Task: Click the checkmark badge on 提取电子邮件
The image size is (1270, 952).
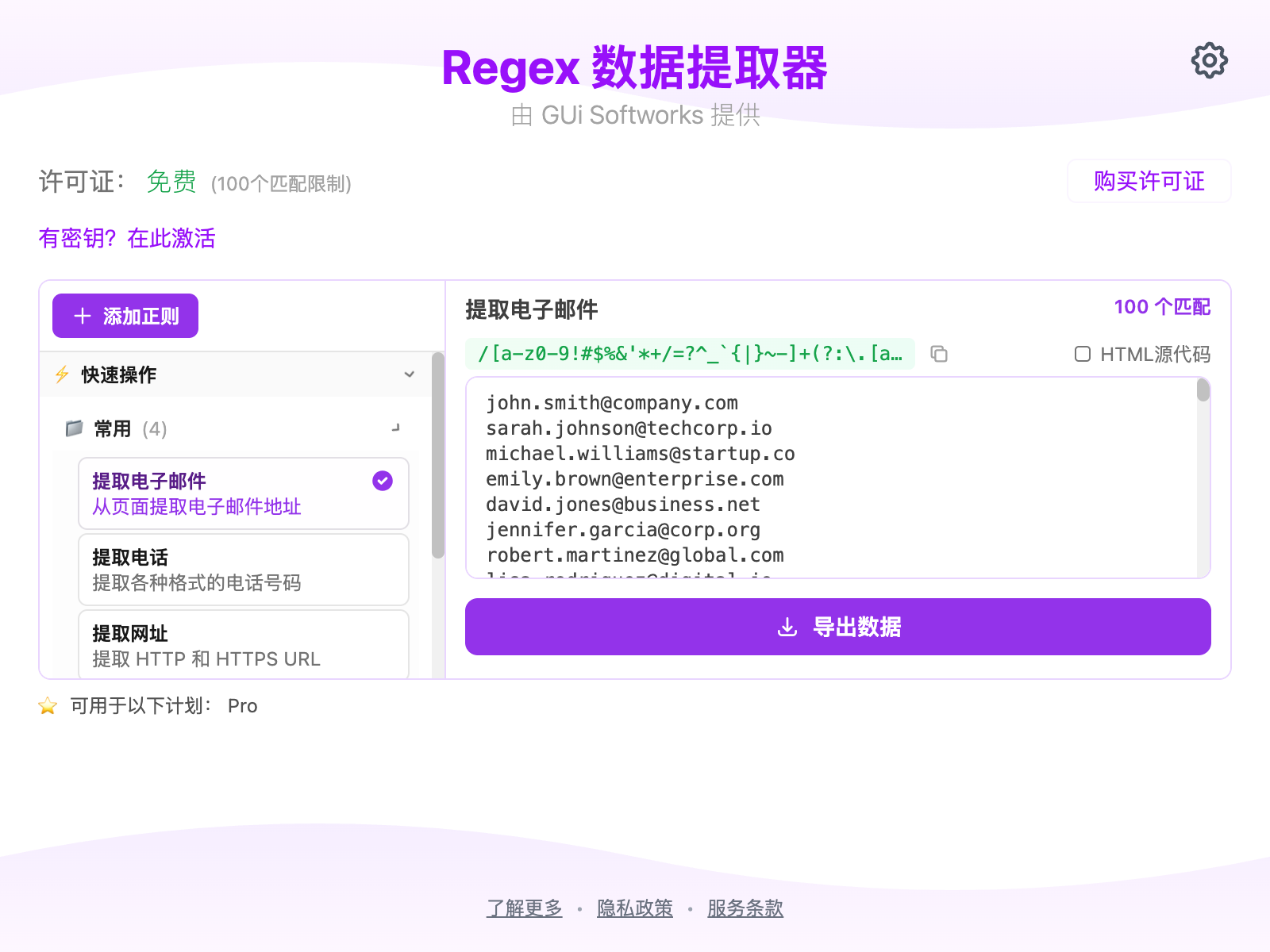Action: [382, 481]
